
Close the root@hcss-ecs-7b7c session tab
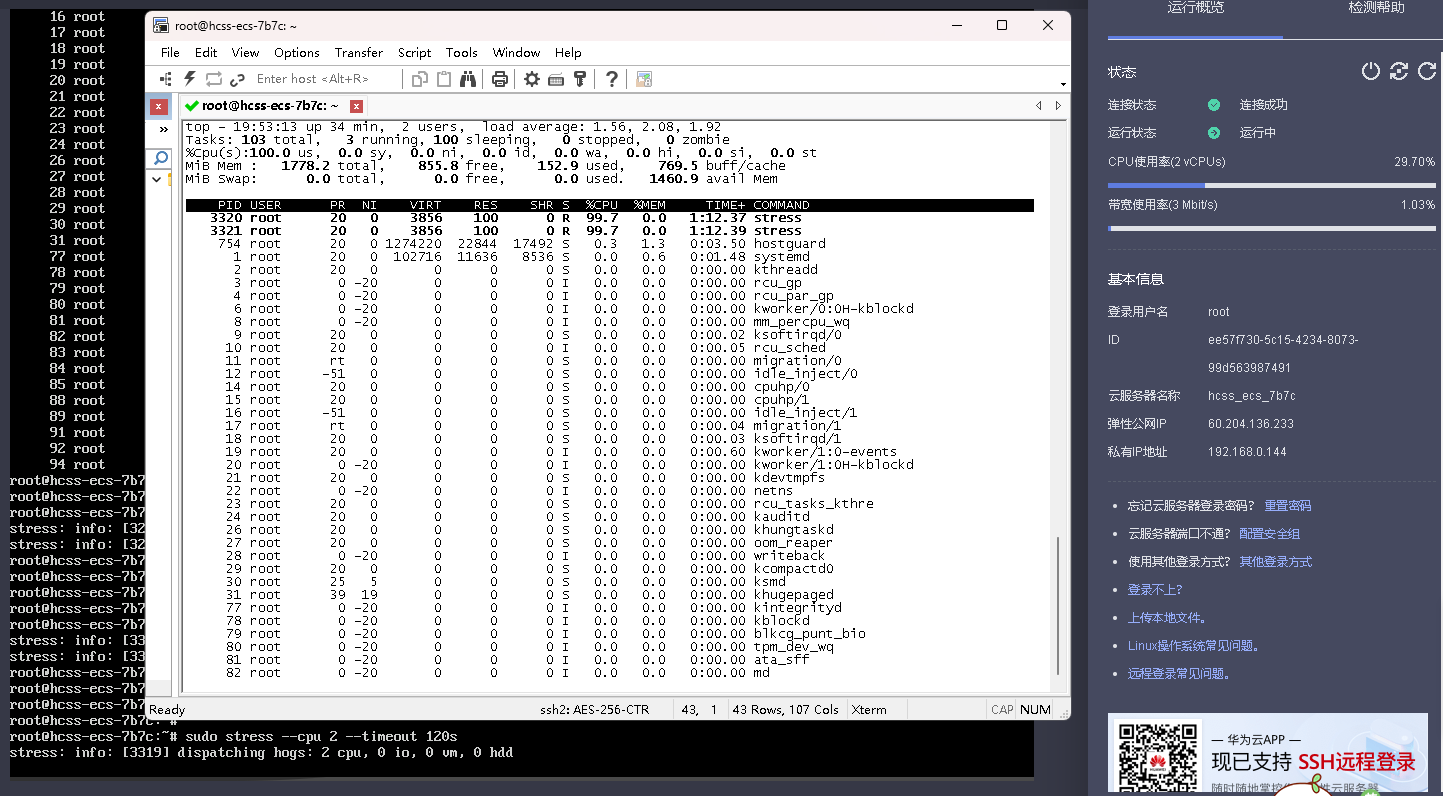point(356,106)
